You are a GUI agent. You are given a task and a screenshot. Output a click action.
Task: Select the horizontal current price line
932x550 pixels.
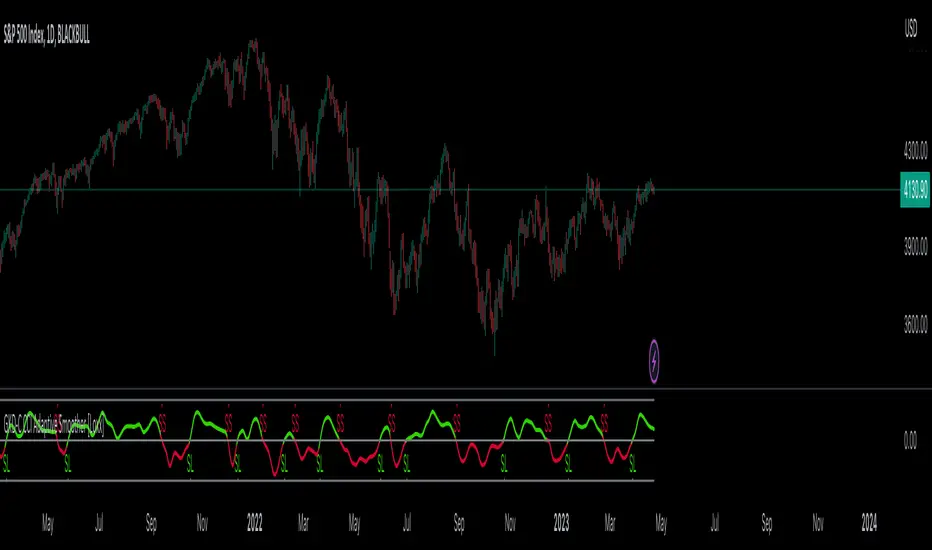tap(450, 190)
